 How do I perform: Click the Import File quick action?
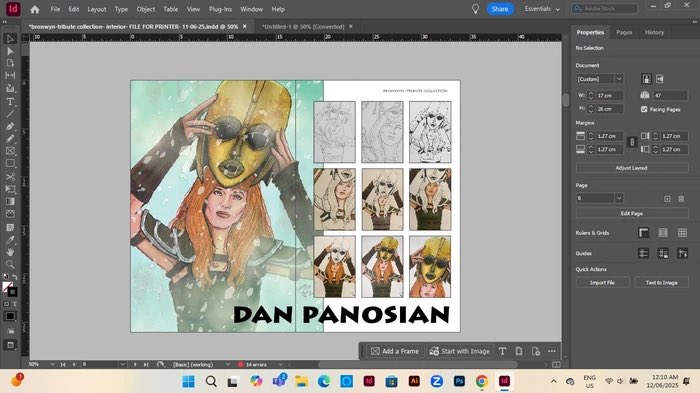[x=602, y=282]
